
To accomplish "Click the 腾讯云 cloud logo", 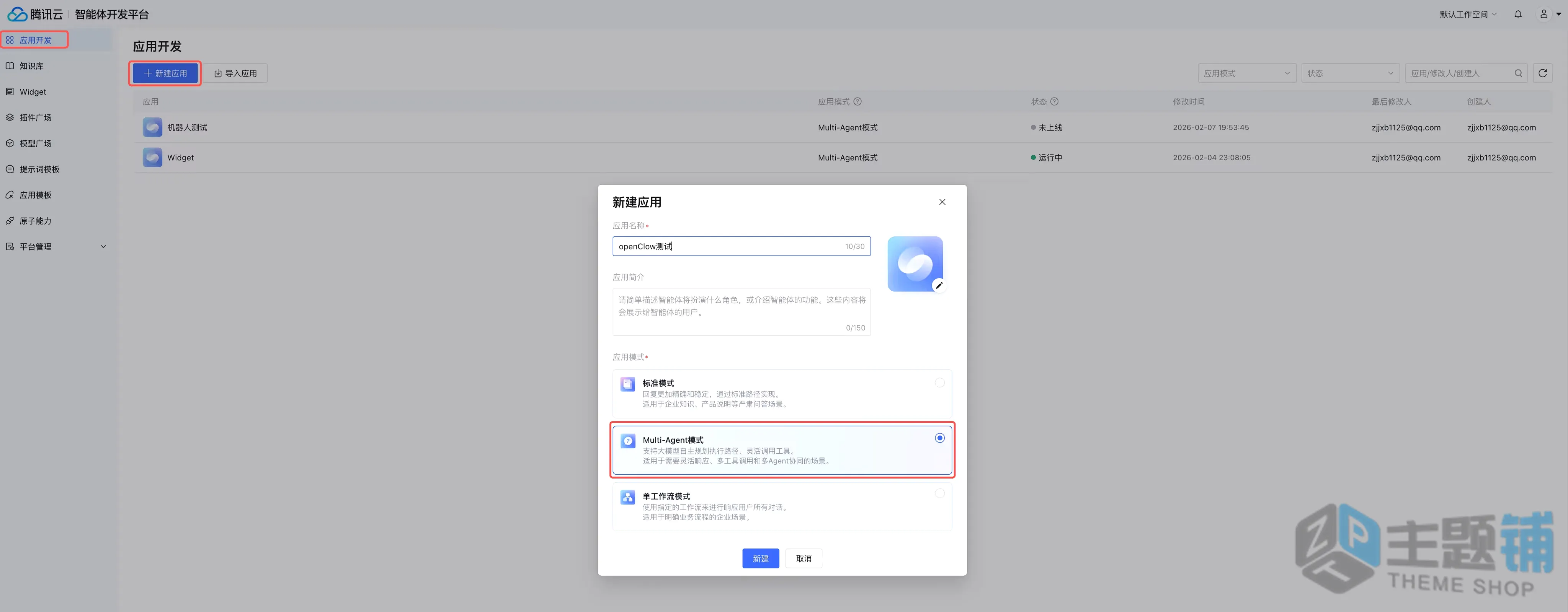I will point(17,14).
